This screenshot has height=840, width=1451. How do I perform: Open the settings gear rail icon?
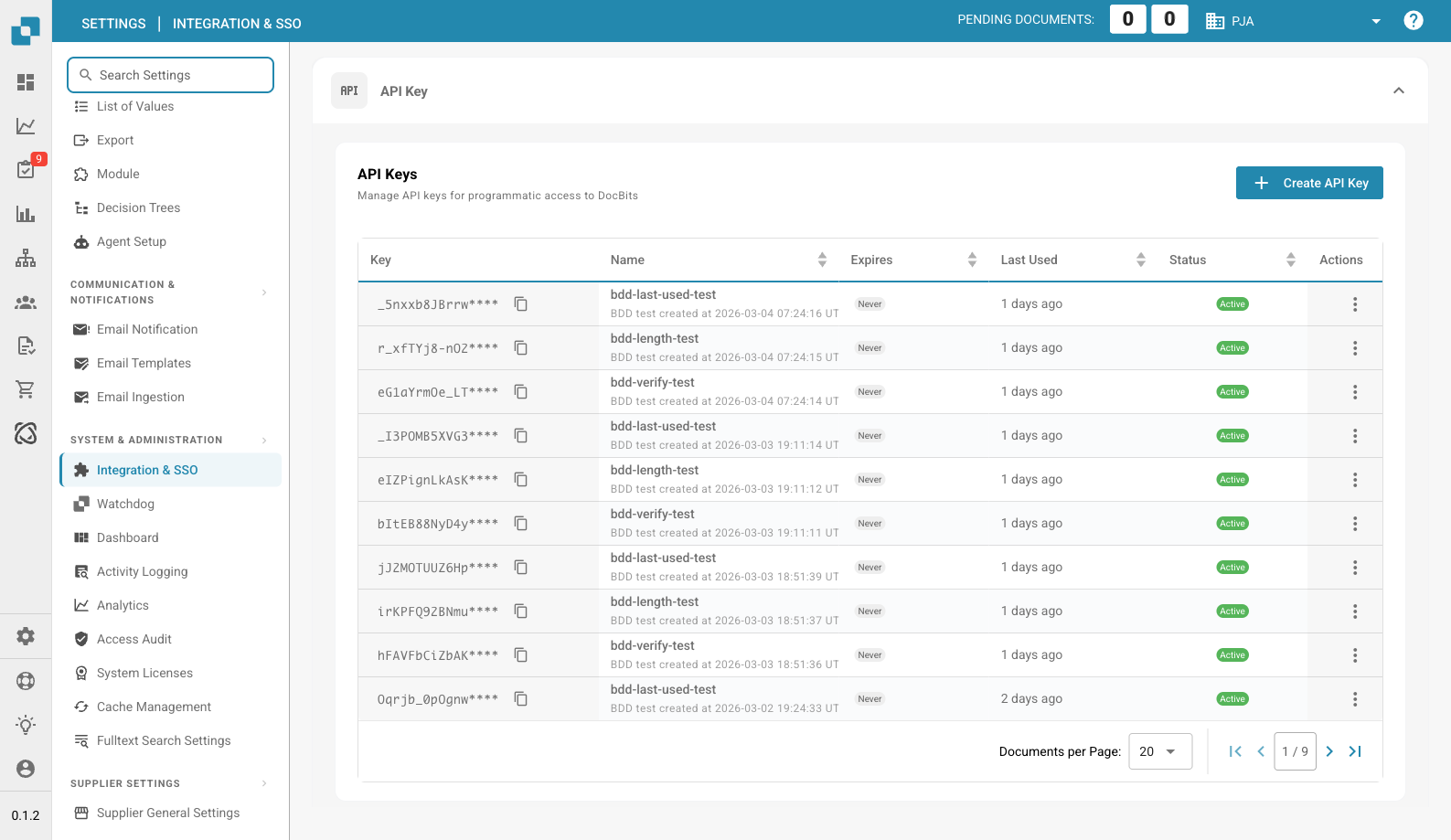point(26,636)
